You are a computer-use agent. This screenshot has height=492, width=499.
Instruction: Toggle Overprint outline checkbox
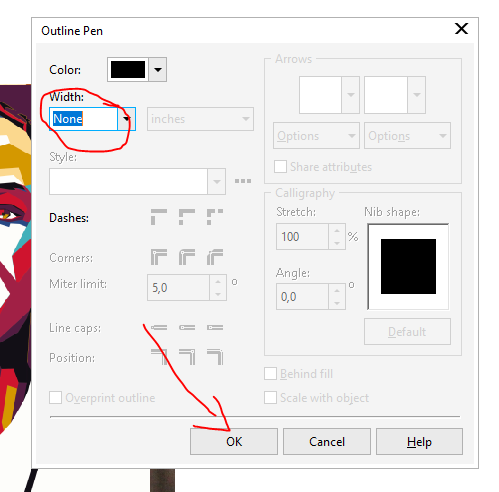(55, 398)
